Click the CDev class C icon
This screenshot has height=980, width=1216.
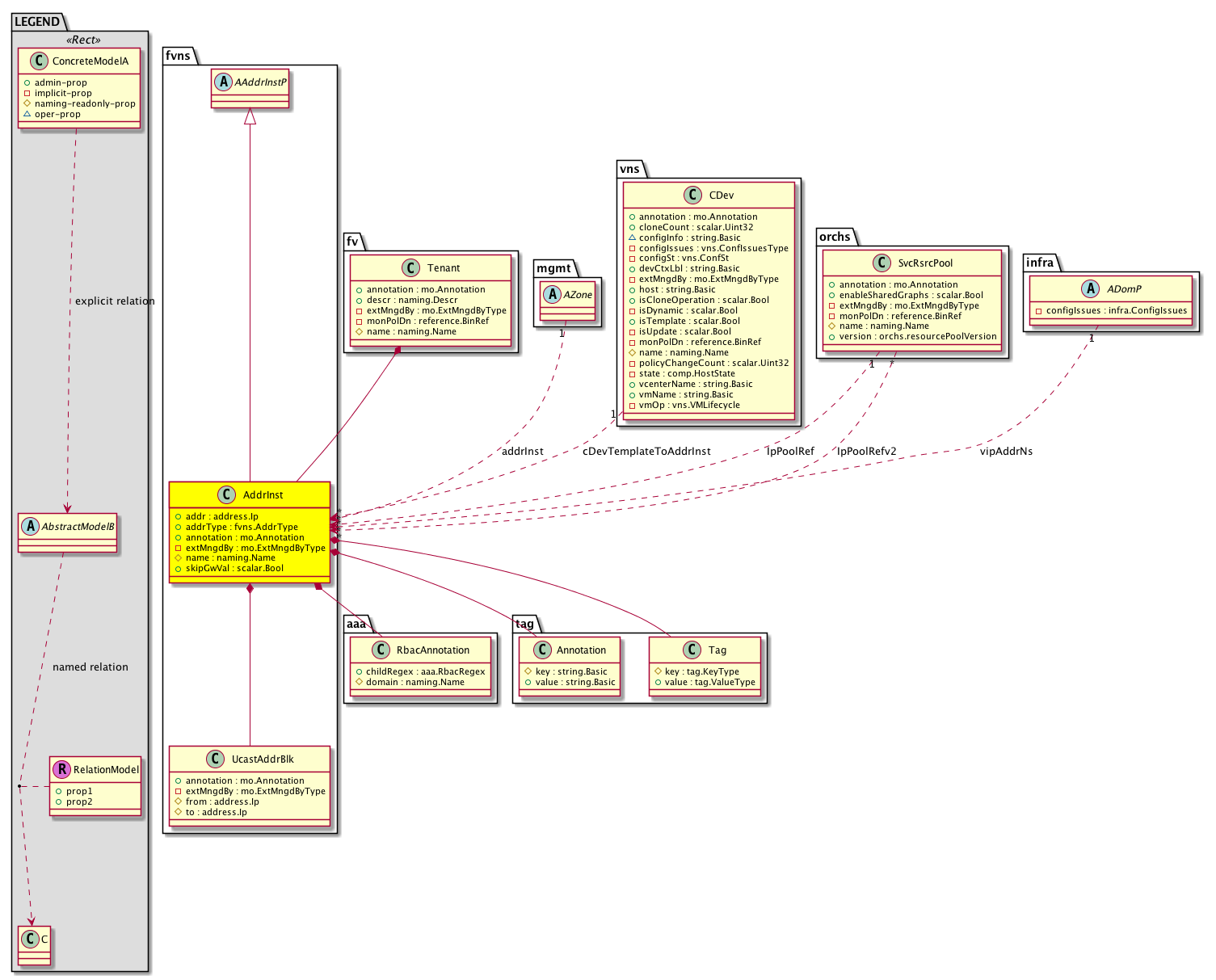[x=692, y=195]
